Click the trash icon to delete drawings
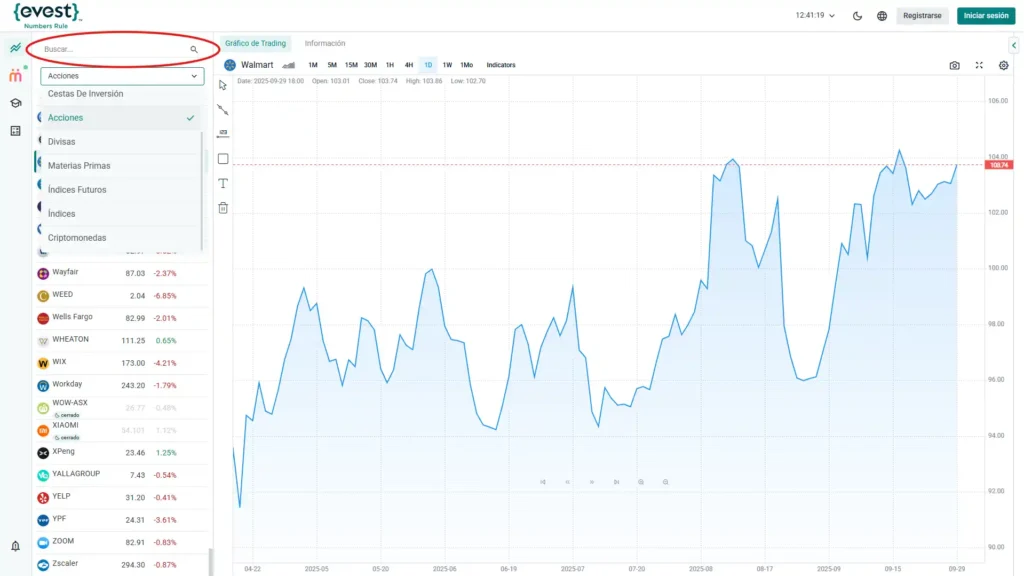Screen dimensions: 1024x576 (x=223, y=208)
